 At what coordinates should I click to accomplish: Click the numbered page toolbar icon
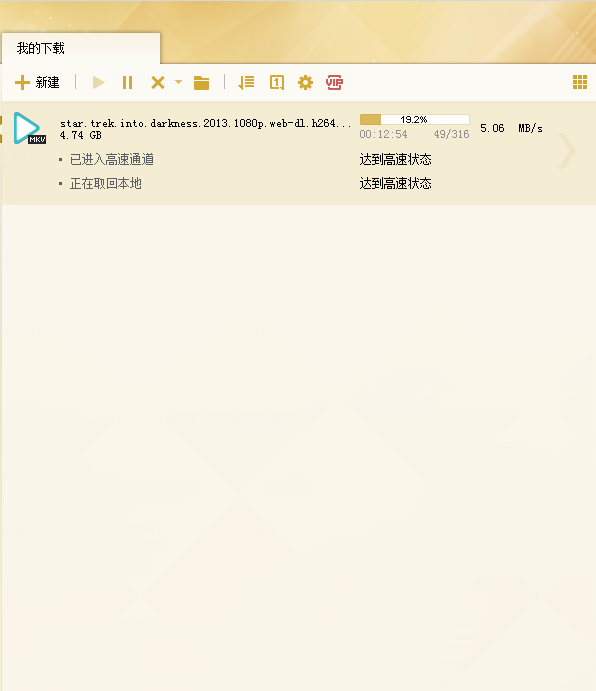tap(277, 82)
